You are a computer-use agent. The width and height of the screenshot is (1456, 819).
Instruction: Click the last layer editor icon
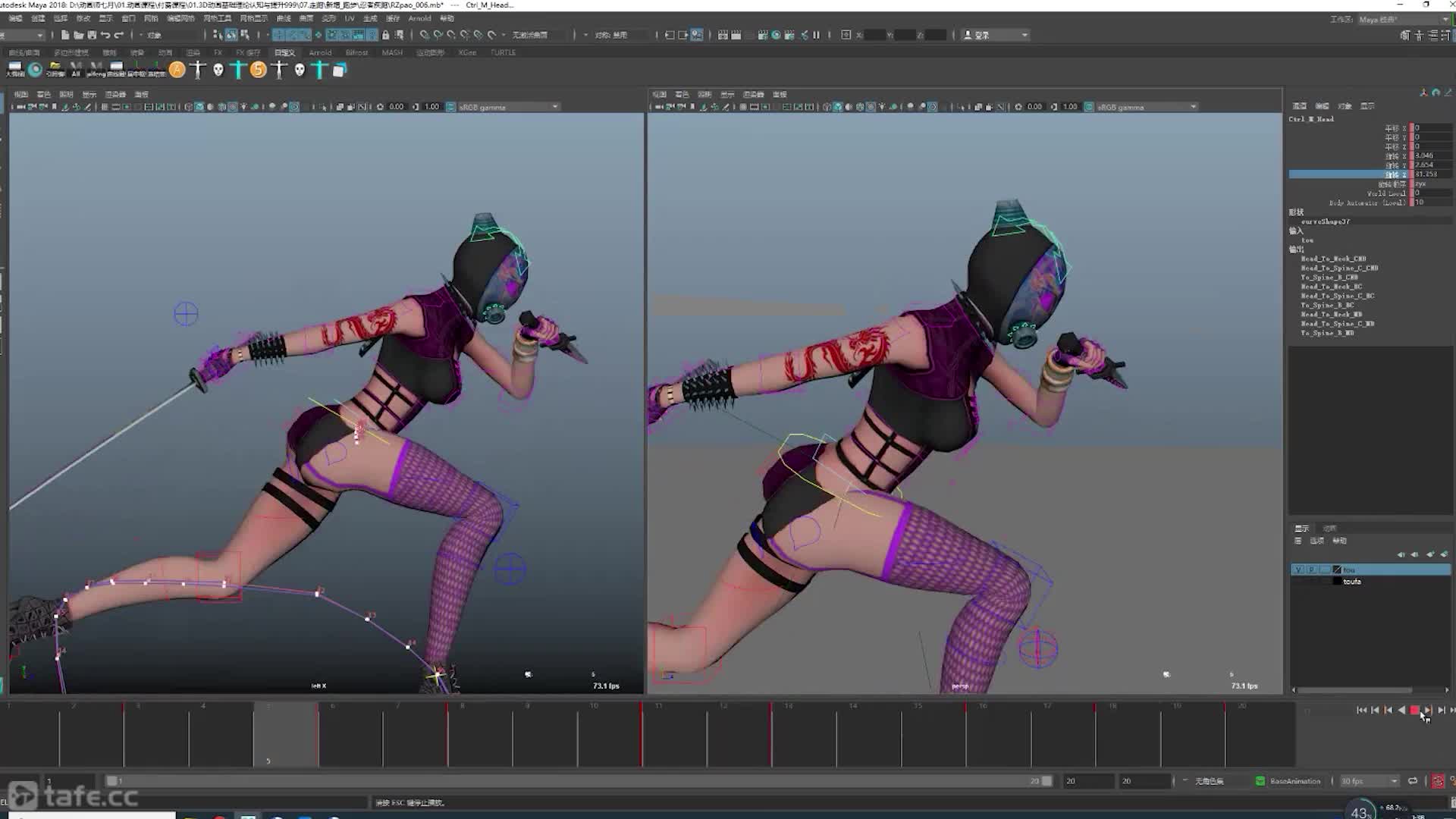pyautogui.click(x=1444, y=554)
